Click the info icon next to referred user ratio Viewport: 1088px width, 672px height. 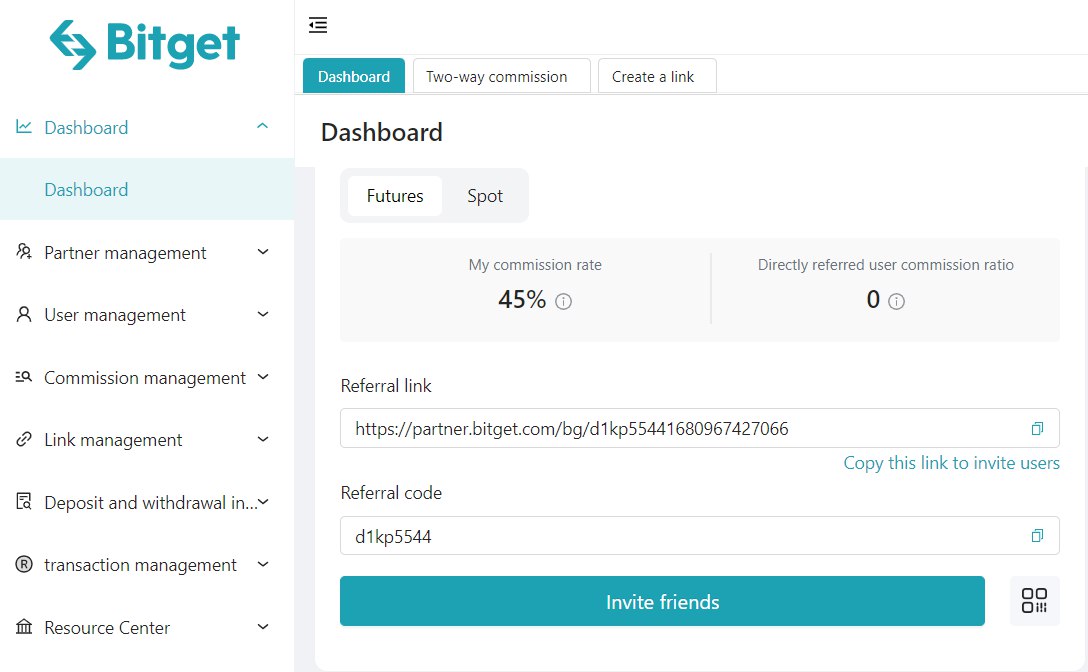(896, 301)
